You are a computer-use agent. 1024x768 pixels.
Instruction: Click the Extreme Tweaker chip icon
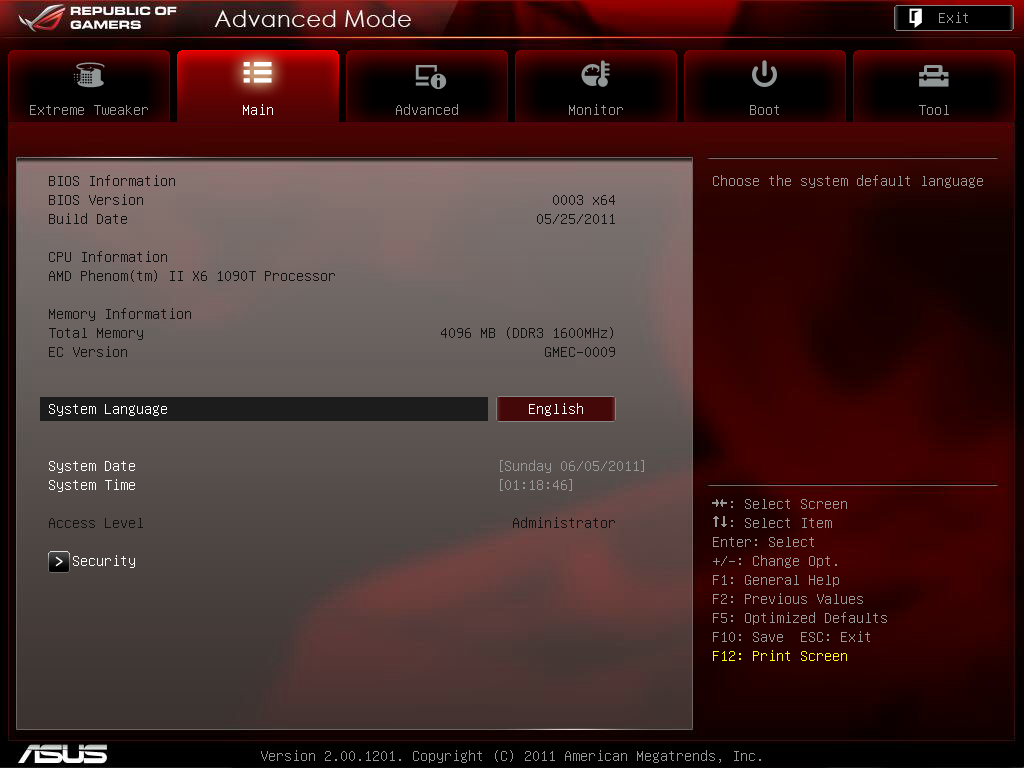(89, 74)
